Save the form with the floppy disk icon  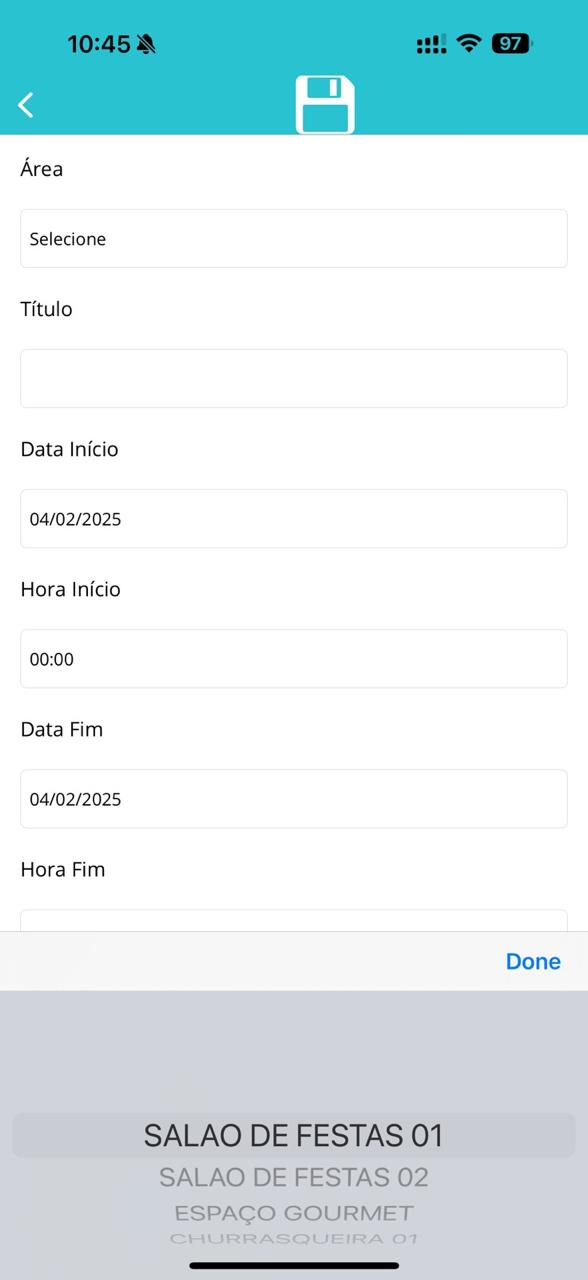[x=325, y=104]
